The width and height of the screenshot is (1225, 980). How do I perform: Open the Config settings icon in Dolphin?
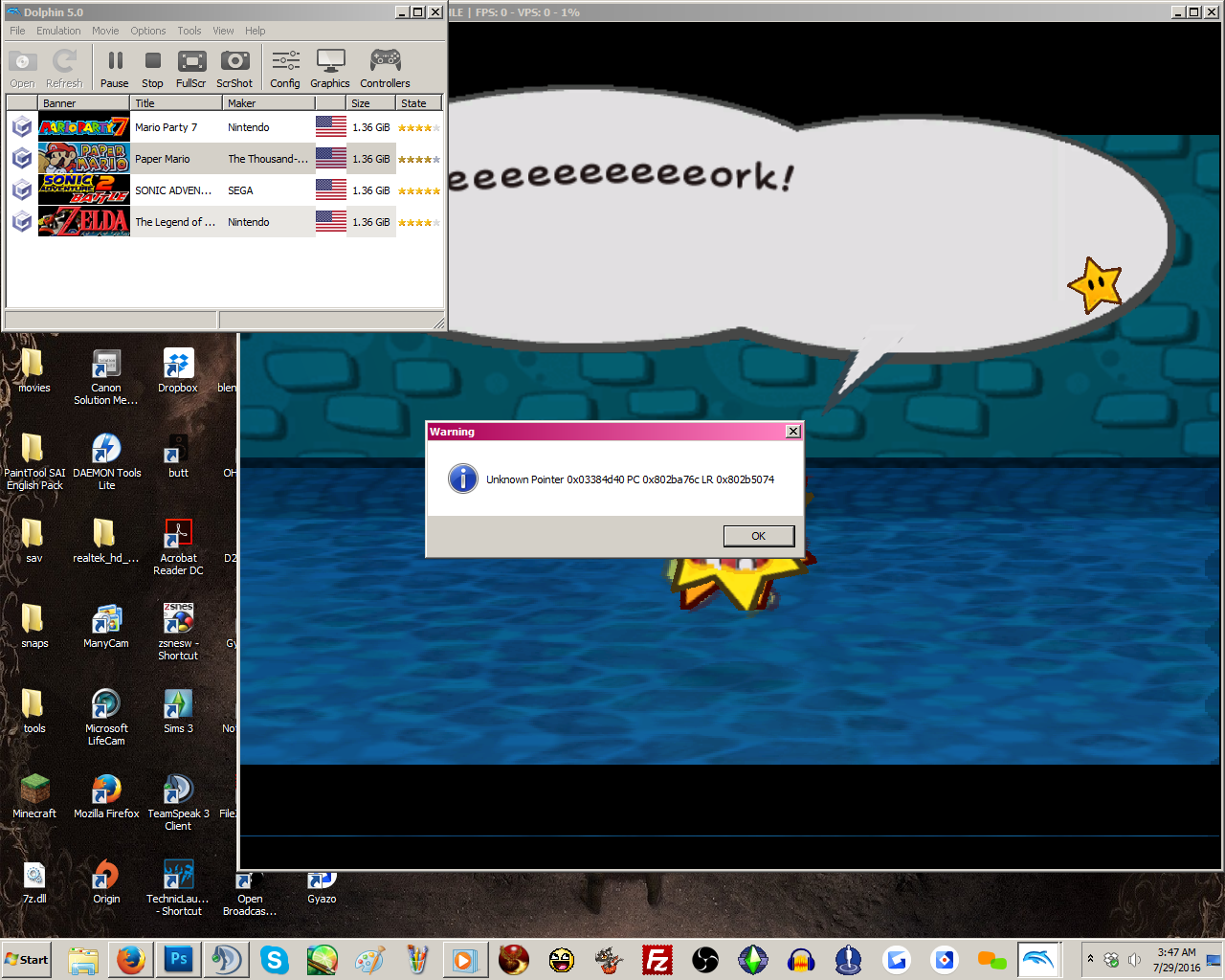click(x=285, y=69)
